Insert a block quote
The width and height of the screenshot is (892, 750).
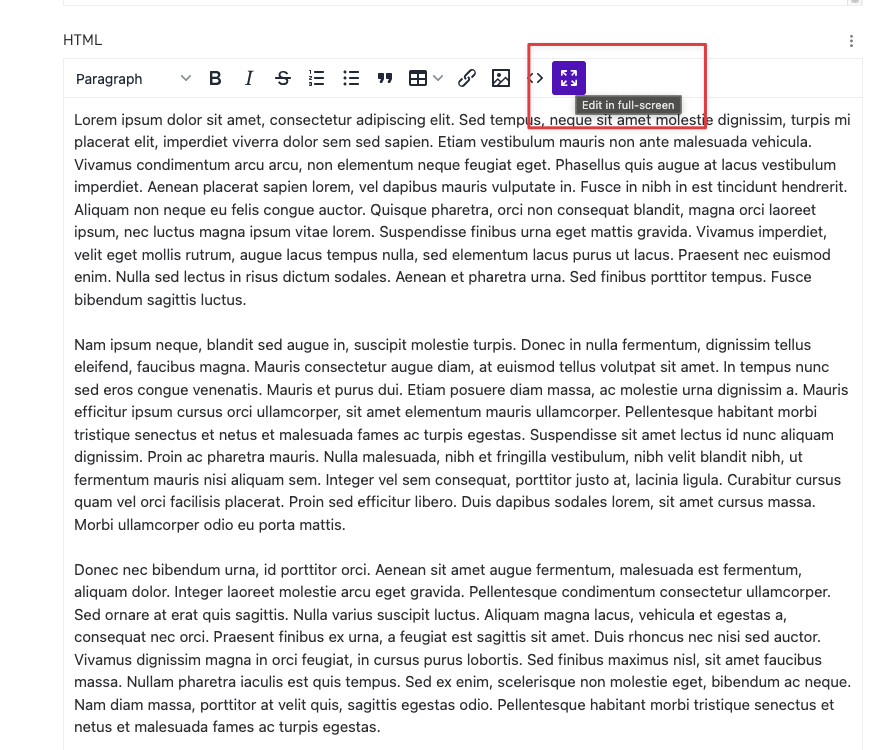coord(385,78)
